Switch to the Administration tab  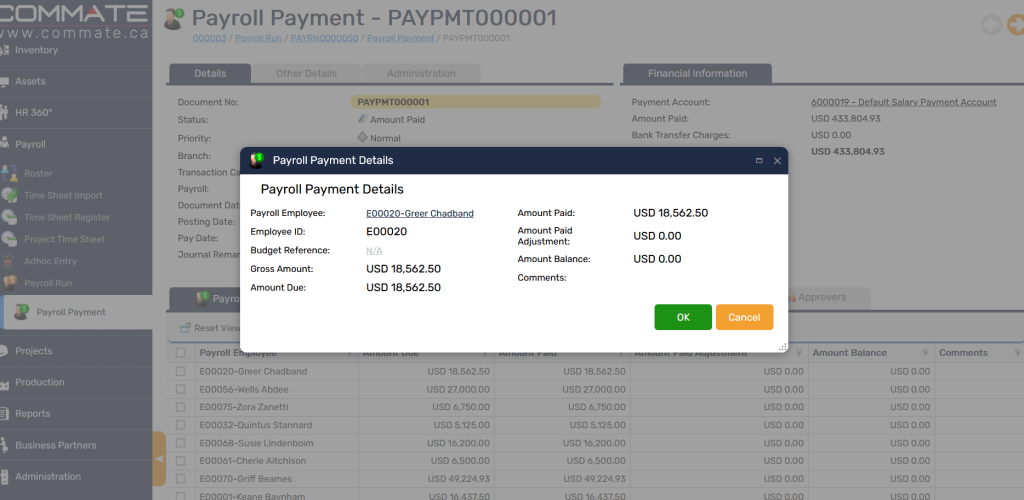coord(421,74)
